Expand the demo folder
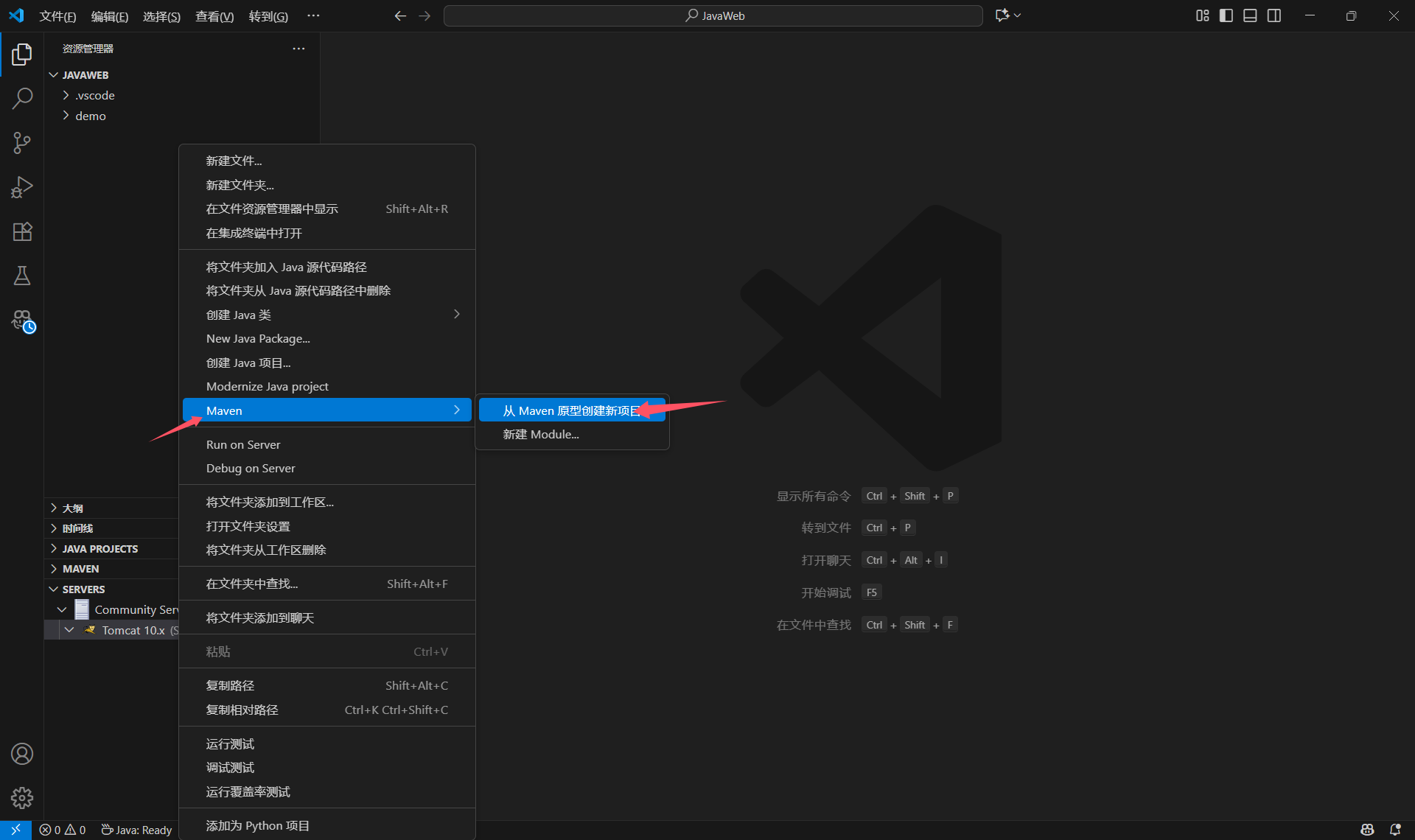This screenshot has height=840, width=1415. tap(90, 116)
